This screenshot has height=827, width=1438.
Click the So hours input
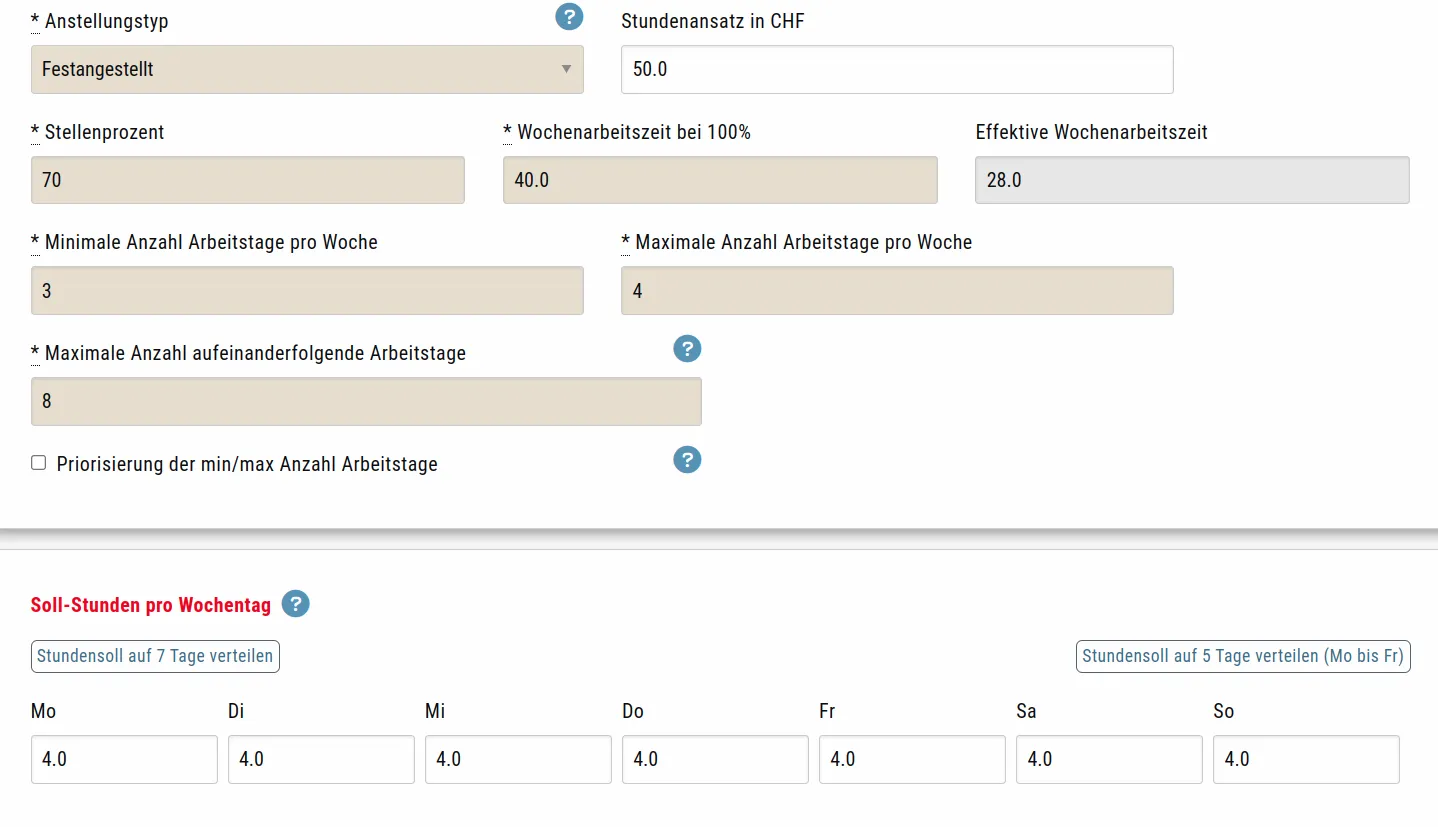tap(1306, 759)
